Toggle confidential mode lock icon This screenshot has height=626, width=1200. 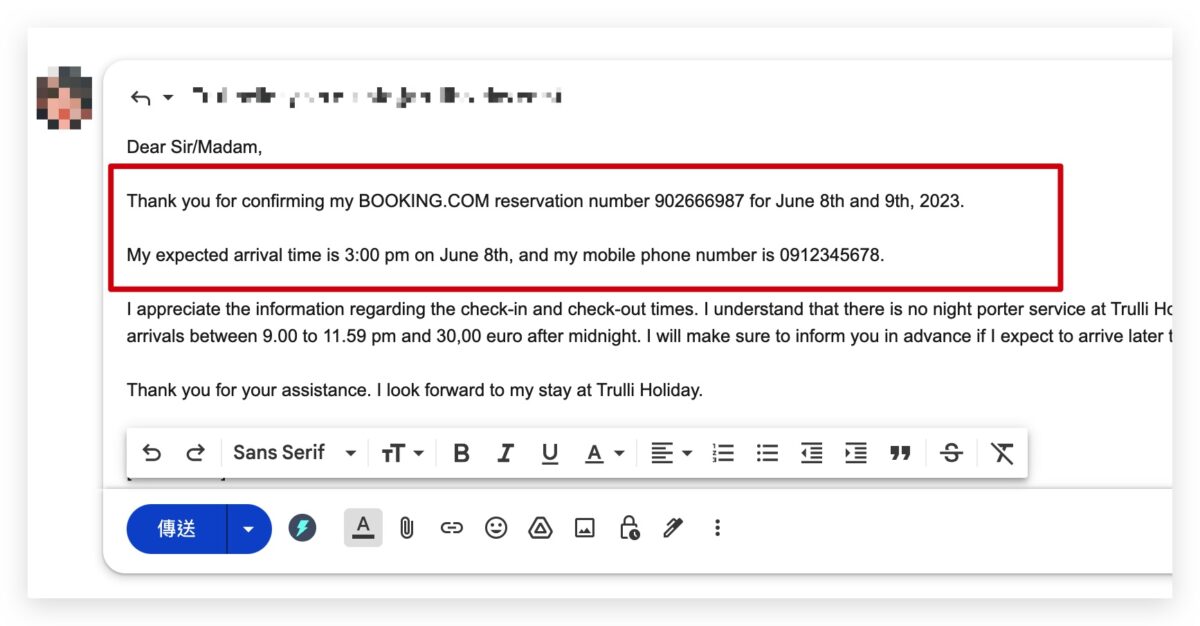(x=629, y=528)
